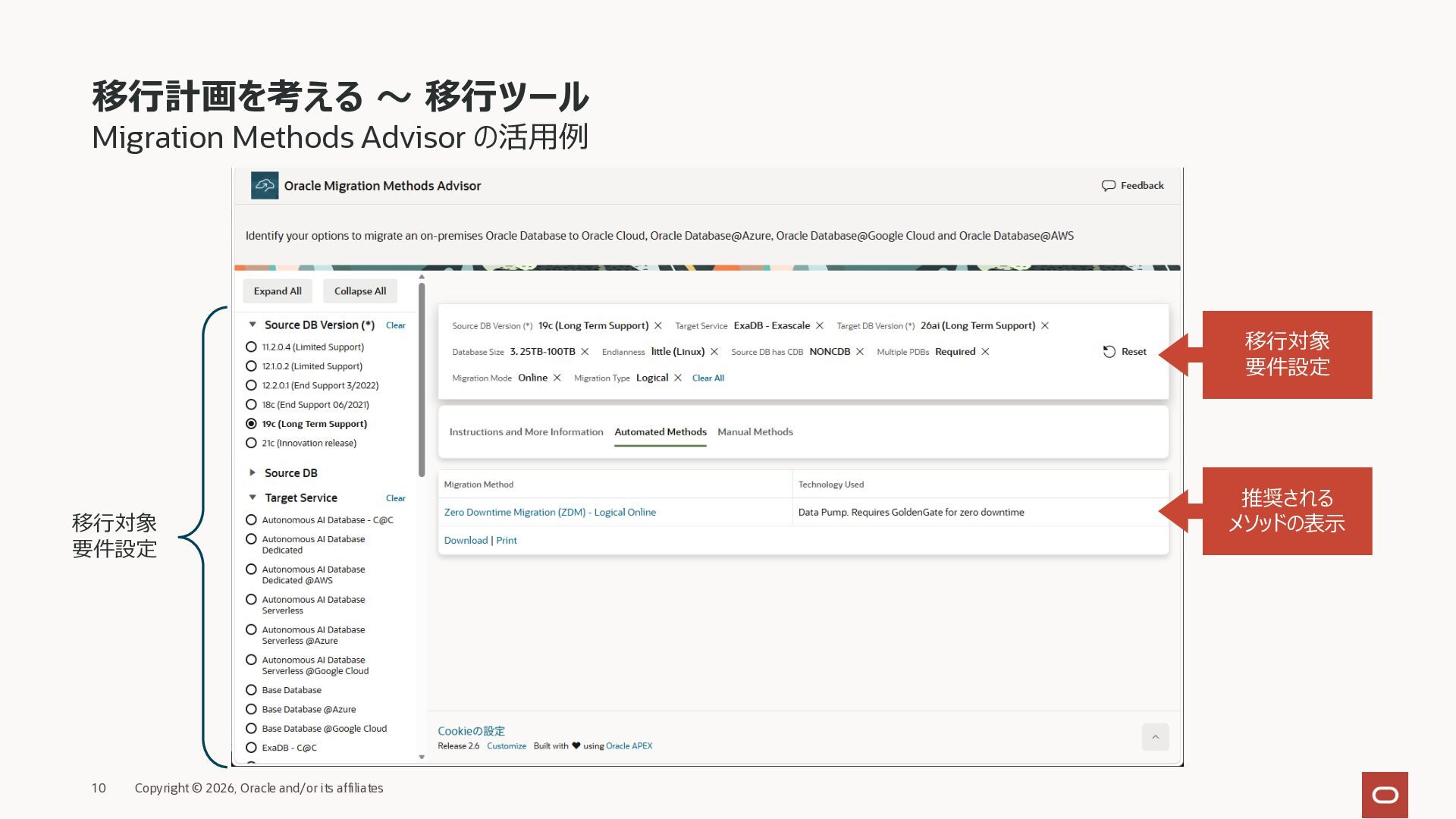Click the Oracle Migration Methods Advisor logo icon
This screenshot has height=819, width=1456.
click(265, 186)
